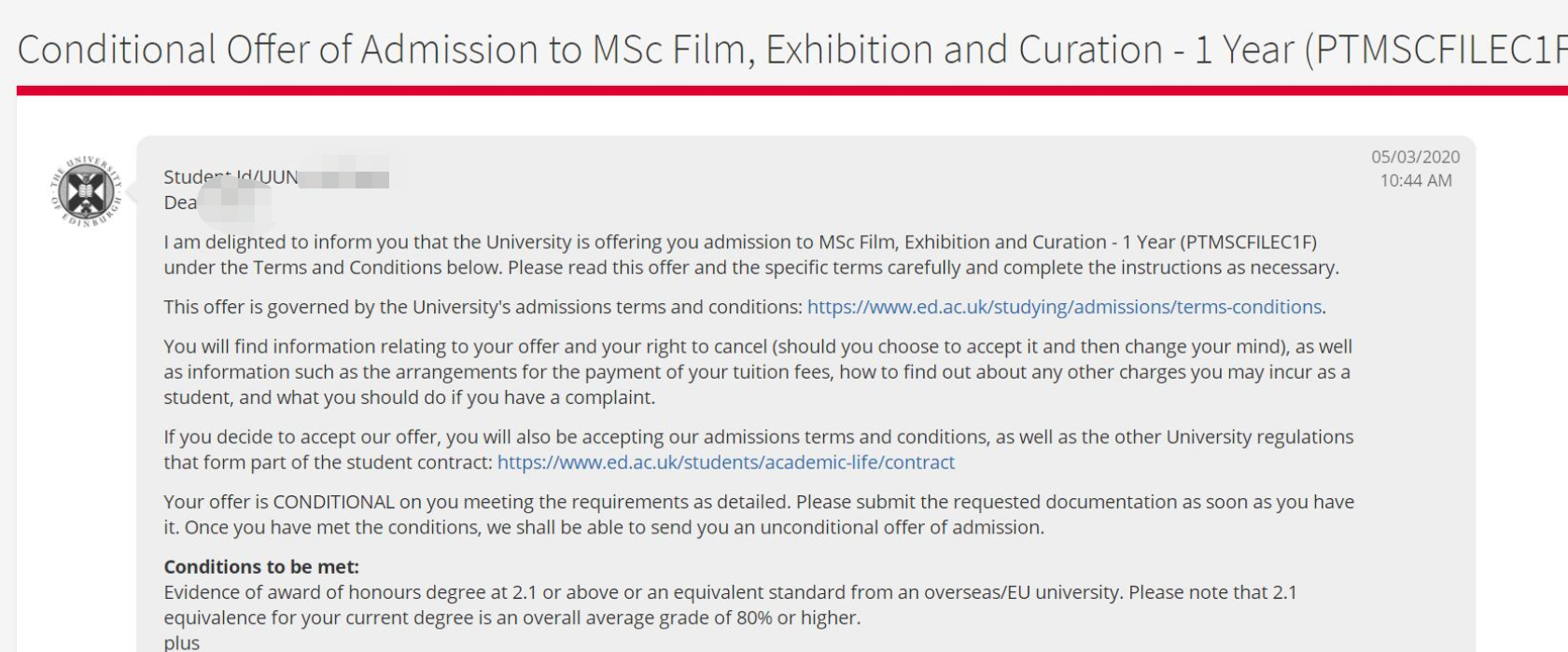Click the red divider bar under the title

[x=792, y=90]
